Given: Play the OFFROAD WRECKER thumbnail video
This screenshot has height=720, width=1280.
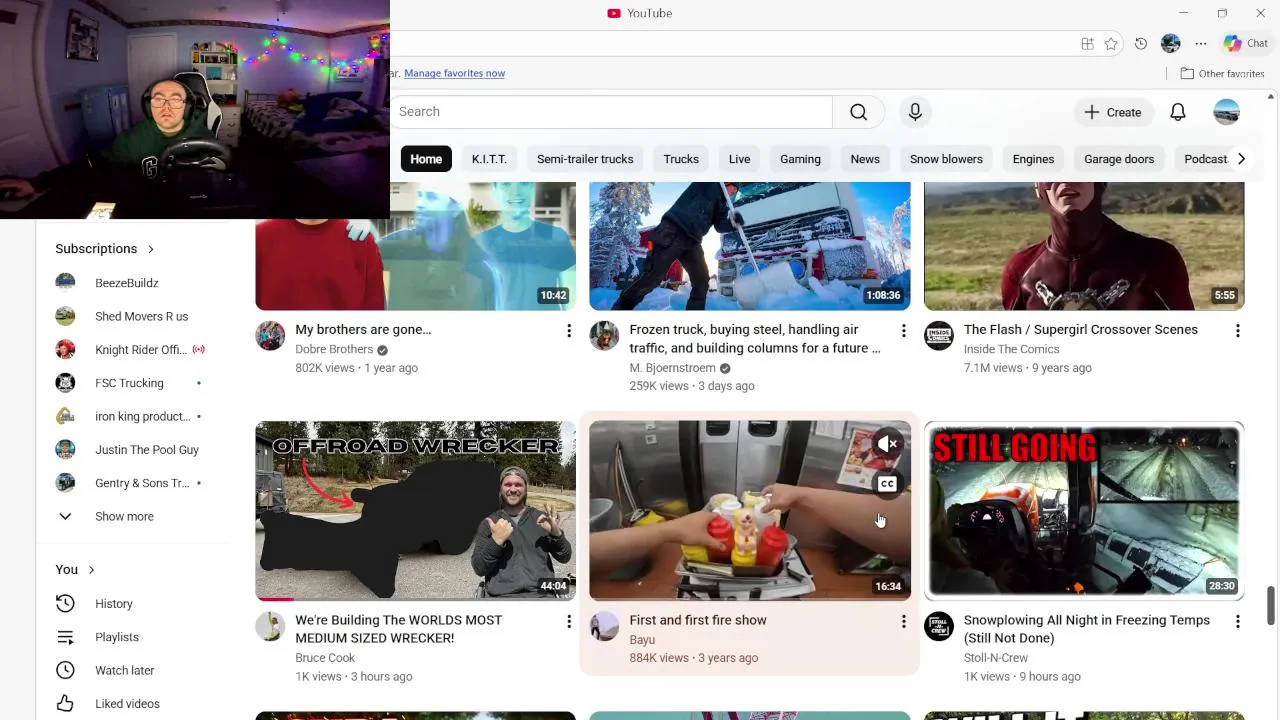Looking at the screenshot, I should 415,511.
